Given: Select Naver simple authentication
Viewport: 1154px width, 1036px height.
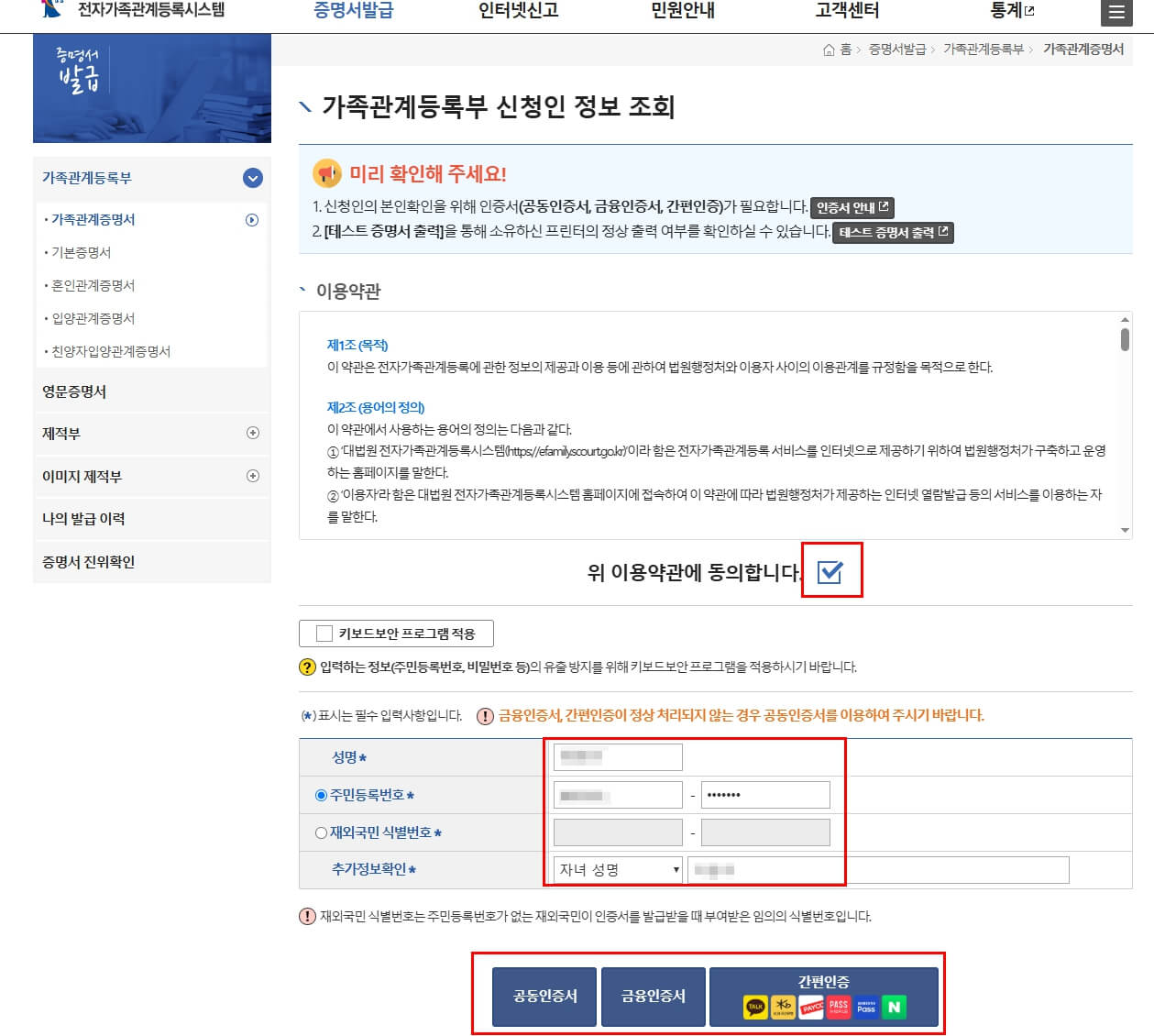Looking at the screenshot, I should (x=894, y=1006).
